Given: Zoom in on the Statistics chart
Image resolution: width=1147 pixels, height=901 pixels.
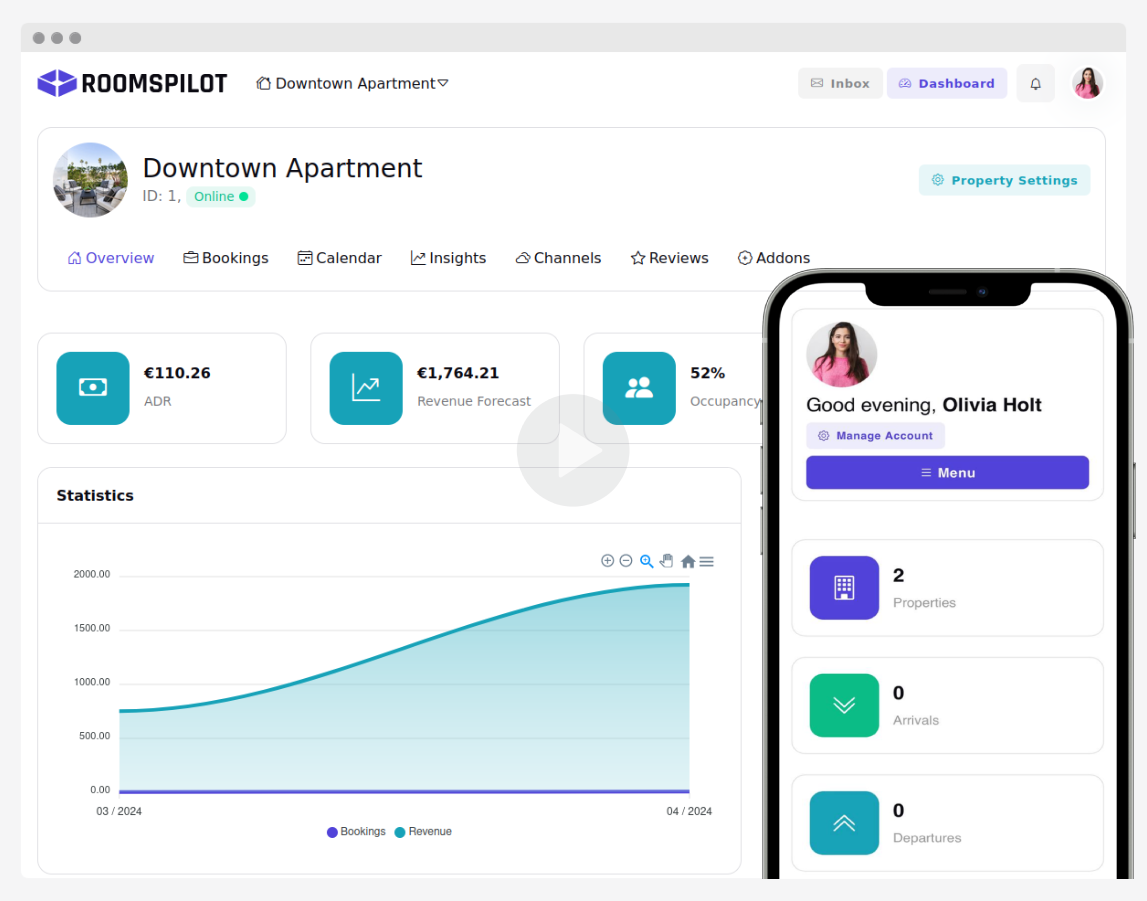Looking at the screenshot, I should tap(607, 561).
